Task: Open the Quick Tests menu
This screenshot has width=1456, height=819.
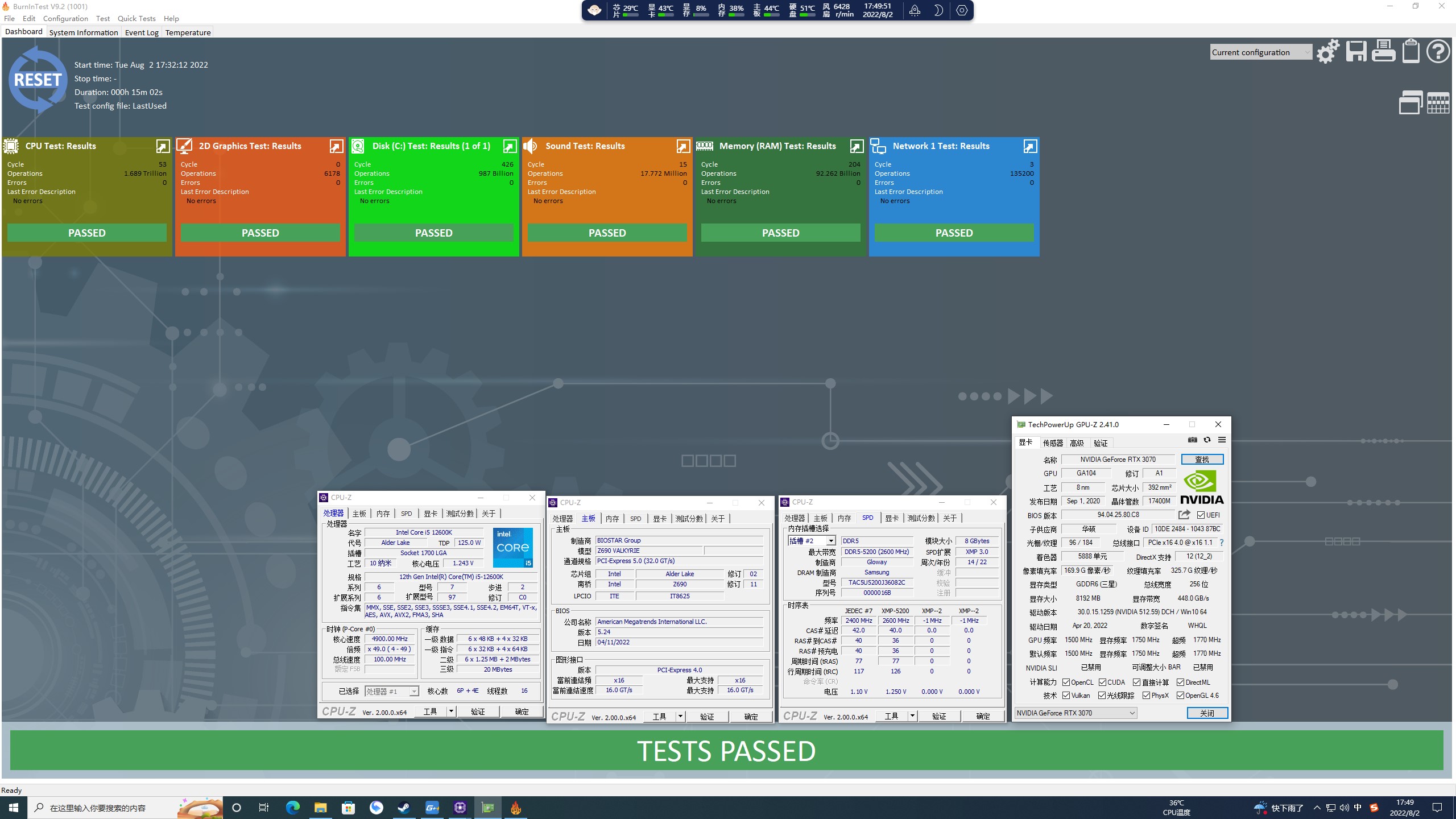Action: [136, 18]
